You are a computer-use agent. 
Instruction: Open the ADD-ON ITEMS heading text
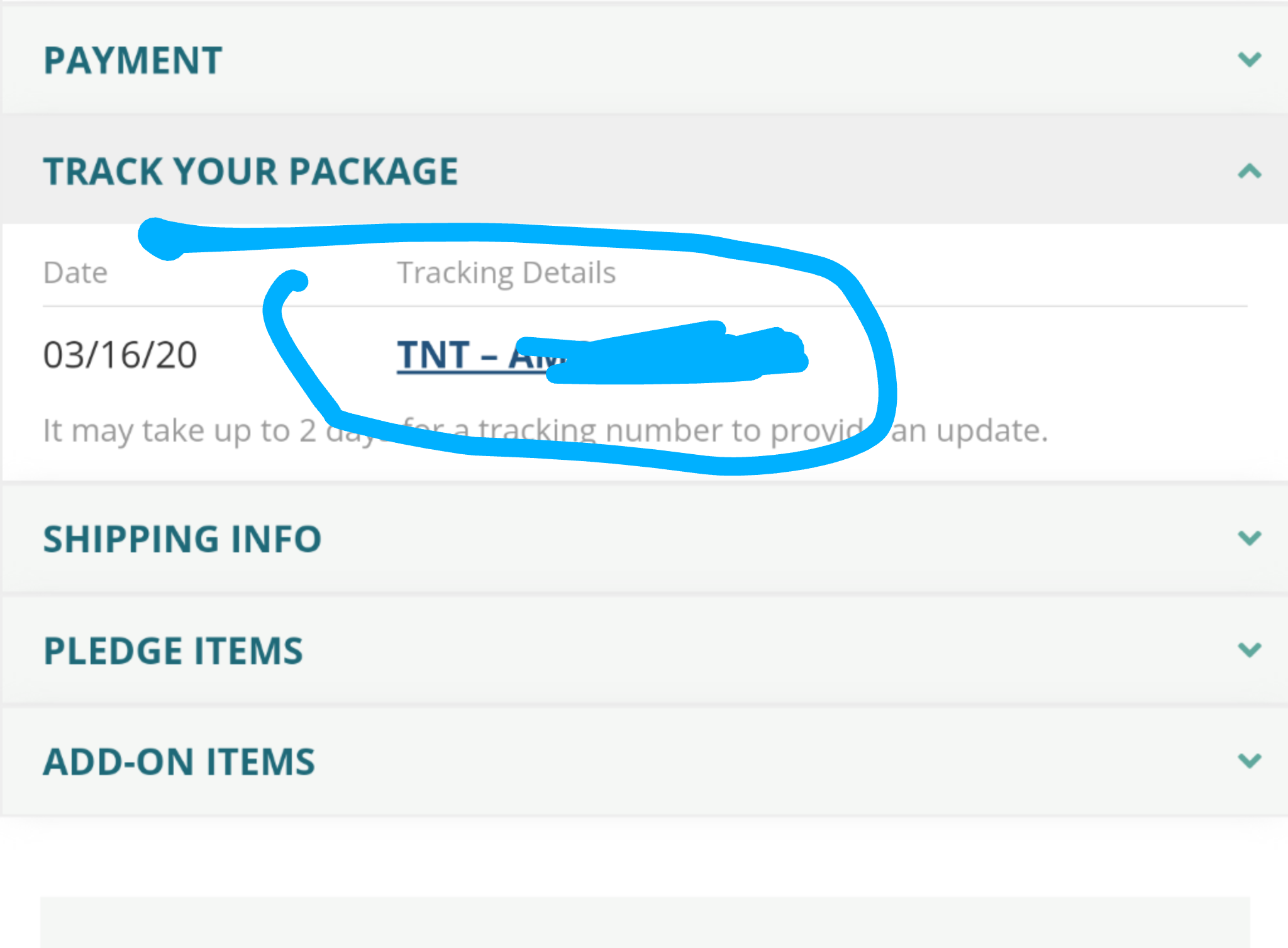click(x=179, y=762)
